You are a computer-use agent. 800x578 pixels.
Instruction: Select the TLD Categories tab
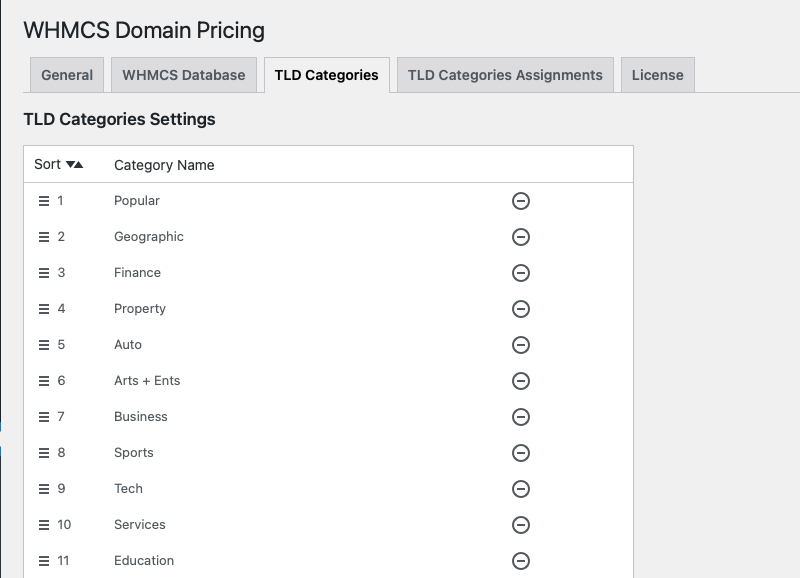point(327,75)
